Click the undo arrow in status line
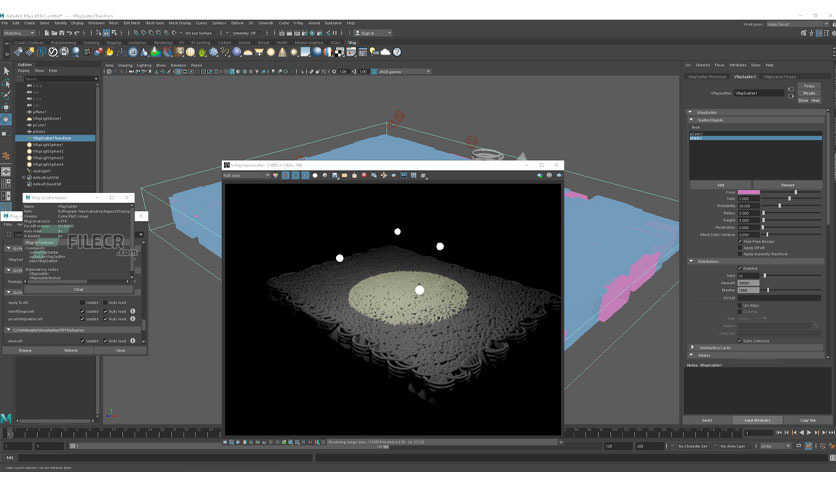The width and height of the screenshot is (836, 484). (x=69, y=33)
